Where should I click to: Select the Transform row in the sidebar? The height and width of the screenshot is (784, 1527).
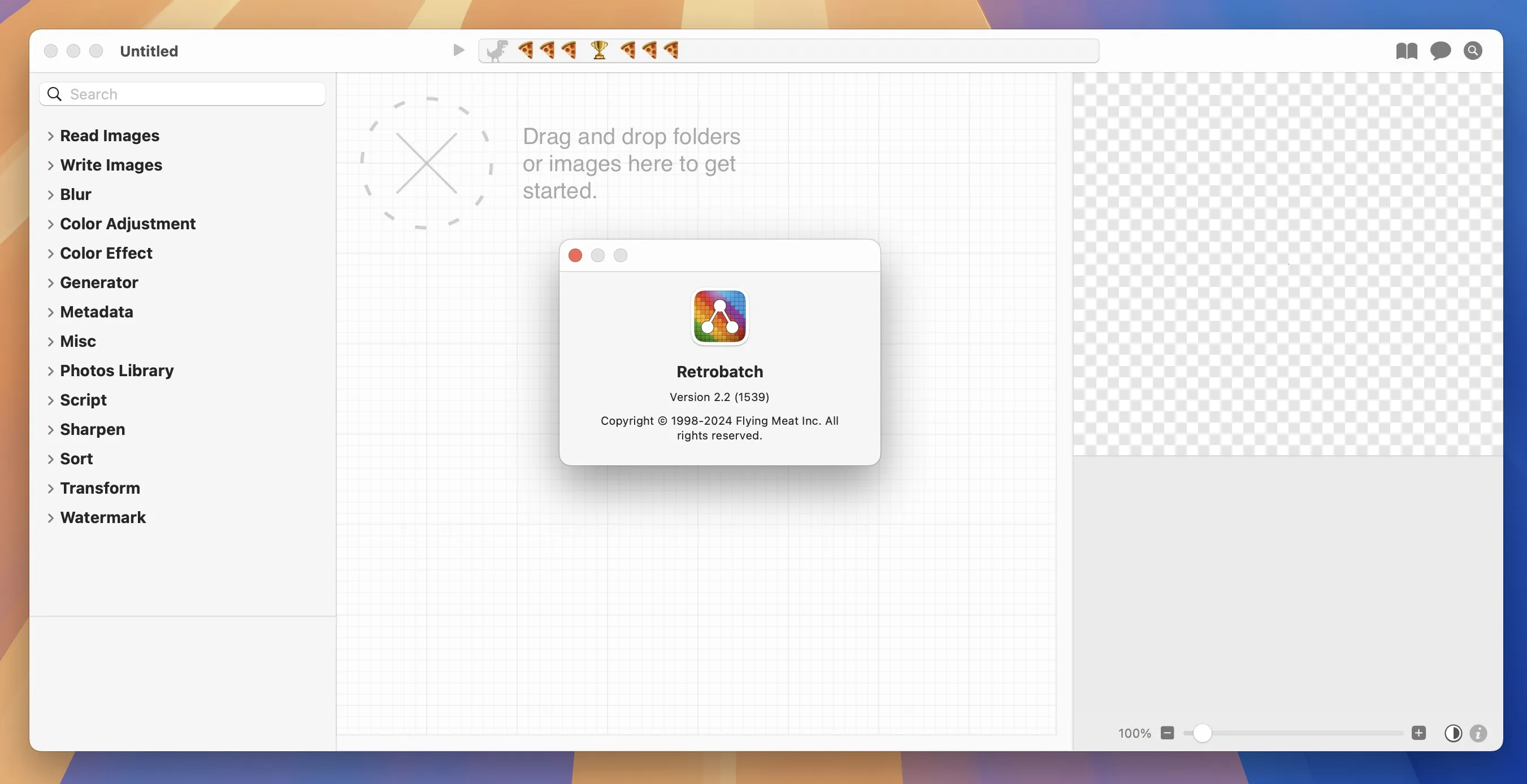pyautogui.click(x=183, y=487)
